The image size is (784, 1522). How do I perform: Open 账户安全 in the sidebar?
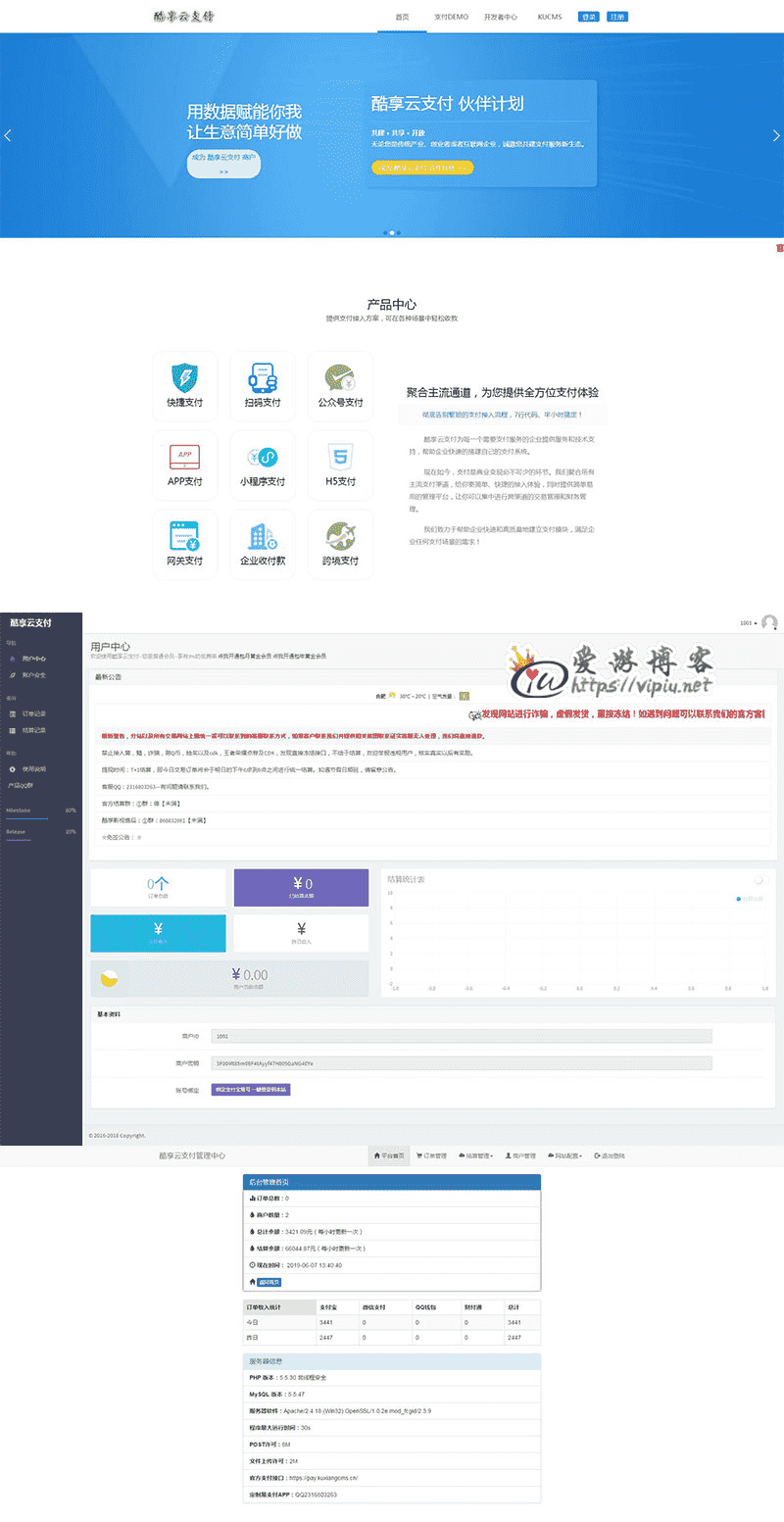pyautogui.click(x=34, y=675)
